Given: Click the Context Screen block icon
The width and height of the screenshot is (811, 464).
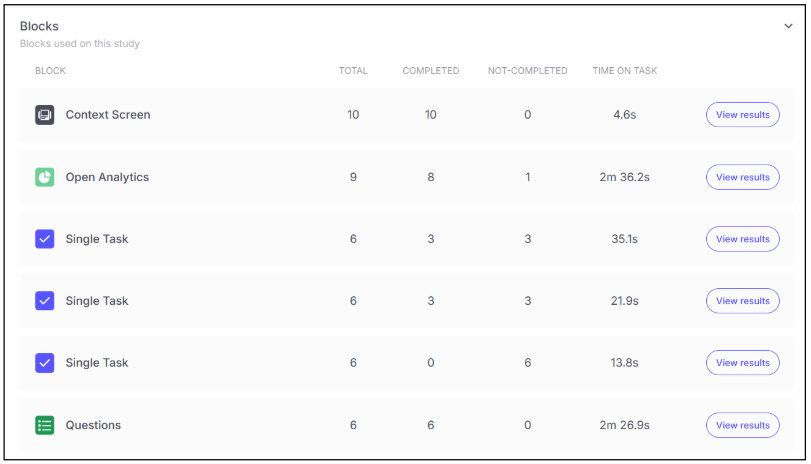Looking at the screenshot, I should [44, 115].
